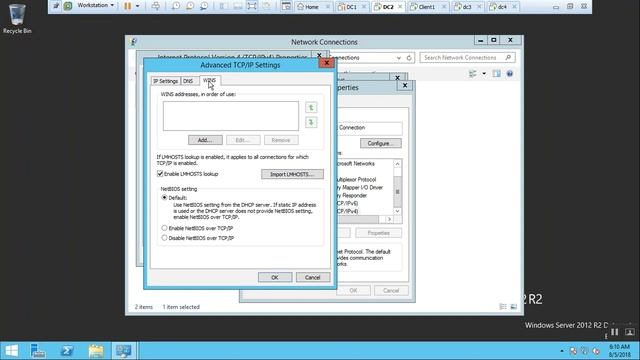Click the Import LMHOSTS... button
Viewport: 640px width, 360px height.
292,174
